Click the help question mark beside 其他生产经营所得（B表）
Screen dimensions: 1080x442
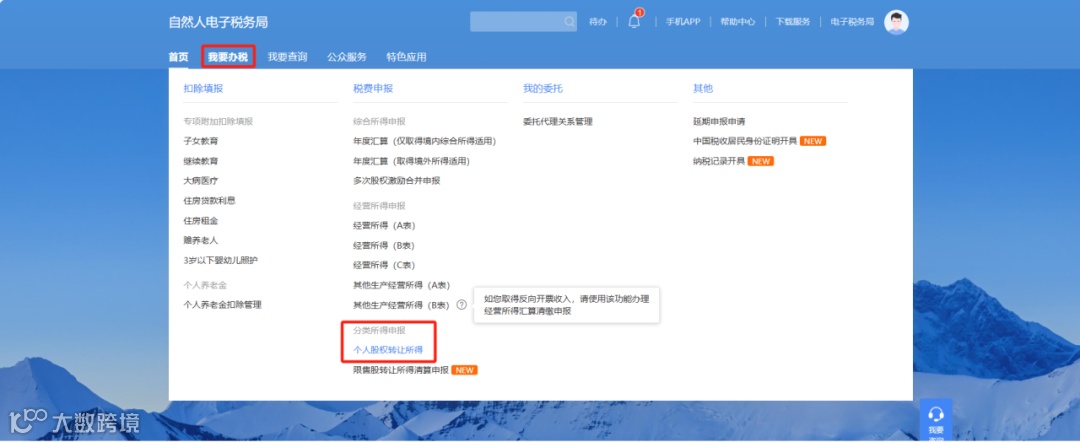click(461, 305)
